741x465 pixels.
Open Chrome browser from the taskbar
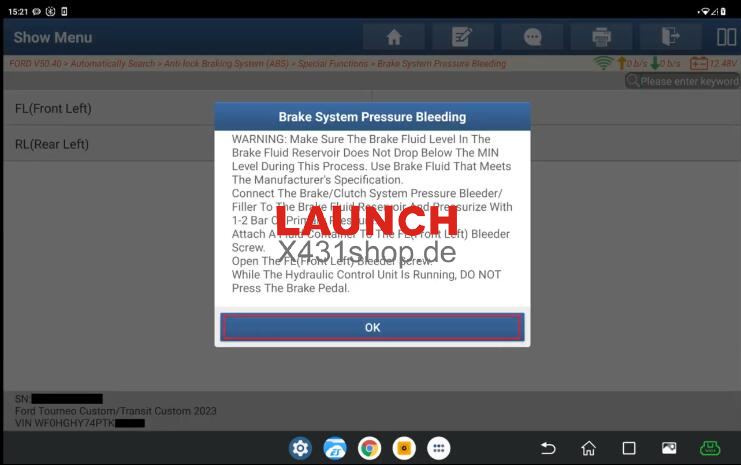(369, 448)
